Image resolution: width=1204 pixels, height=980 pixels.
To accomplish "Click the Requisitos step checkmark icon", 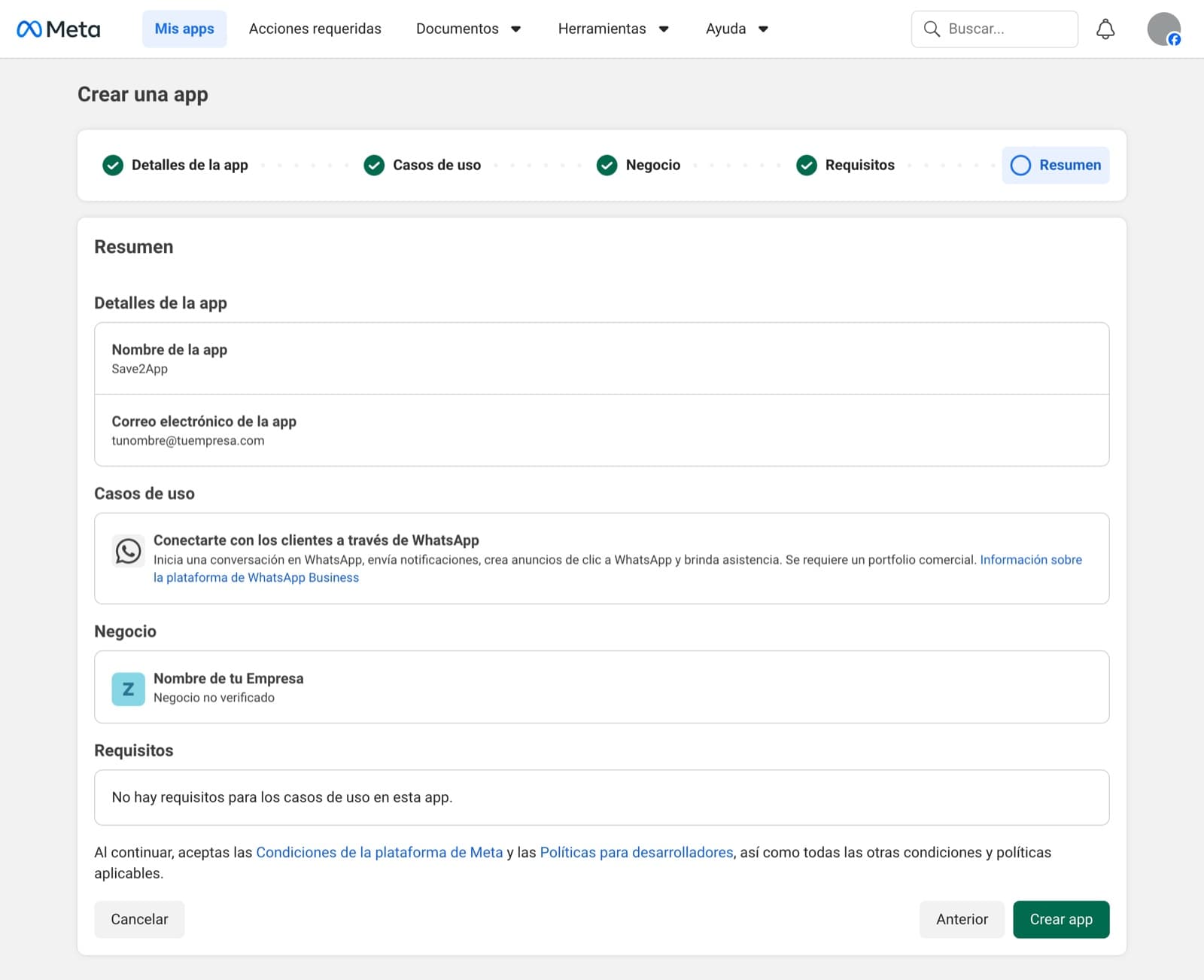I will tap(807, 165).
